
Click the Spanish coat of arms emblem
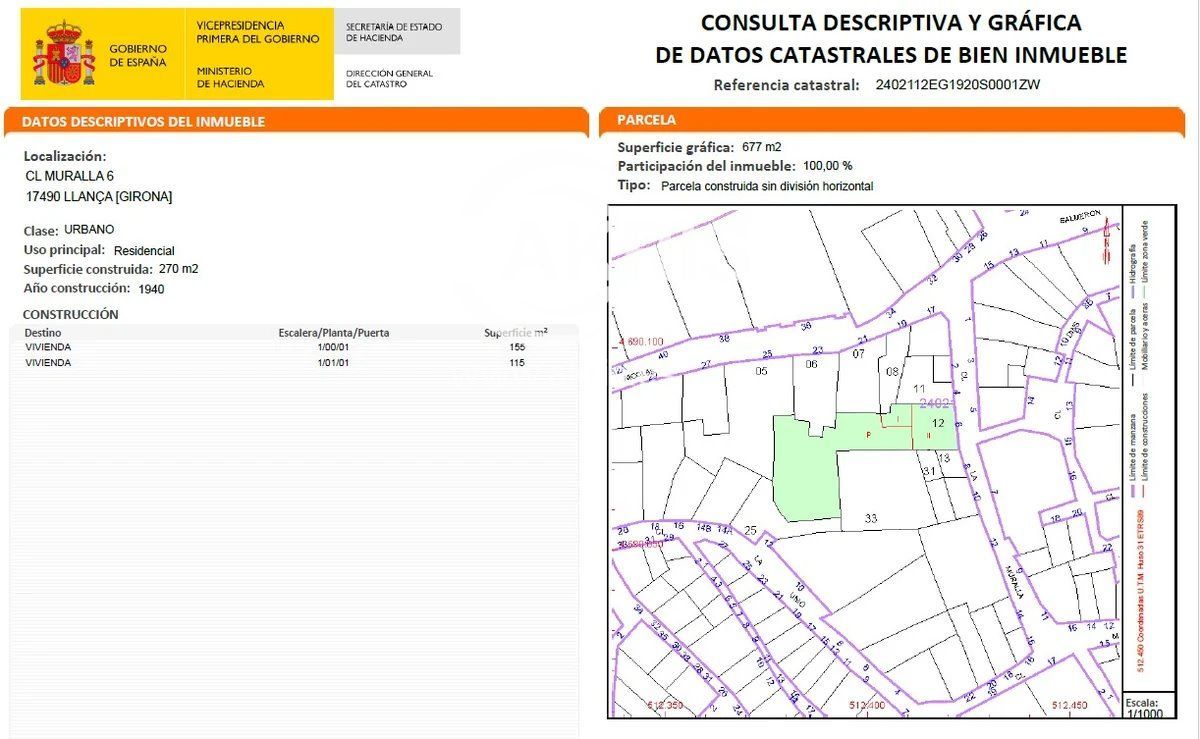(x=64, y=54)
